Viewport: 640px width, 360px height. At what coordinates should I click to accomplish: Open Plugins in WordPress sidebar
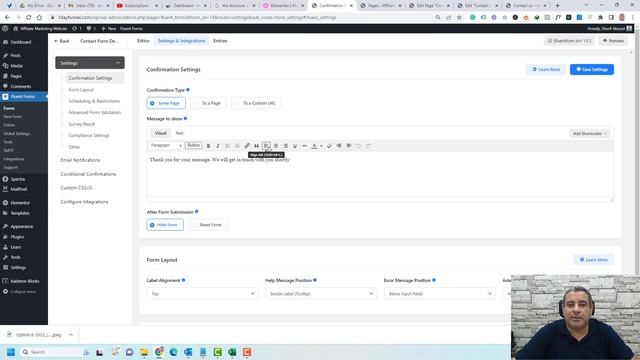(x=17, y=237)
